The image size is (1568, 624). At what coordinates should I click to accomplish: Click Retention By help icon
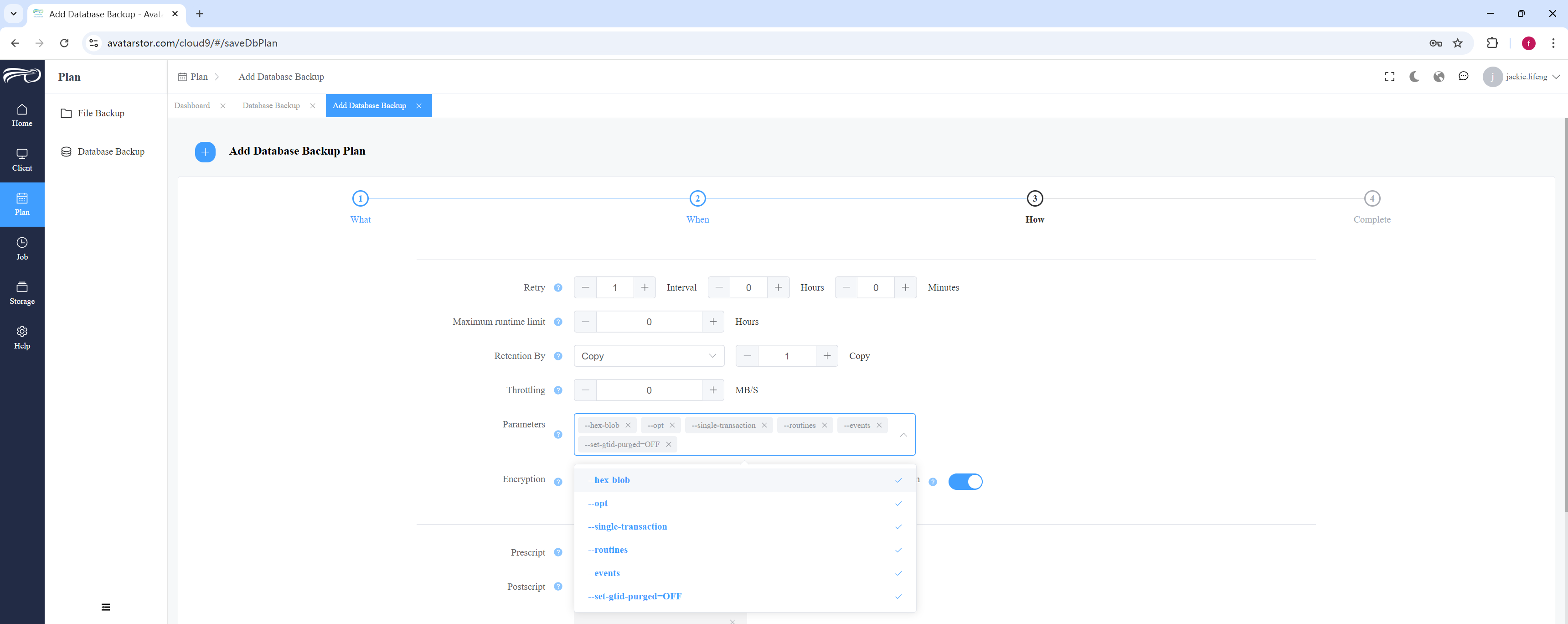click(558, 356)
